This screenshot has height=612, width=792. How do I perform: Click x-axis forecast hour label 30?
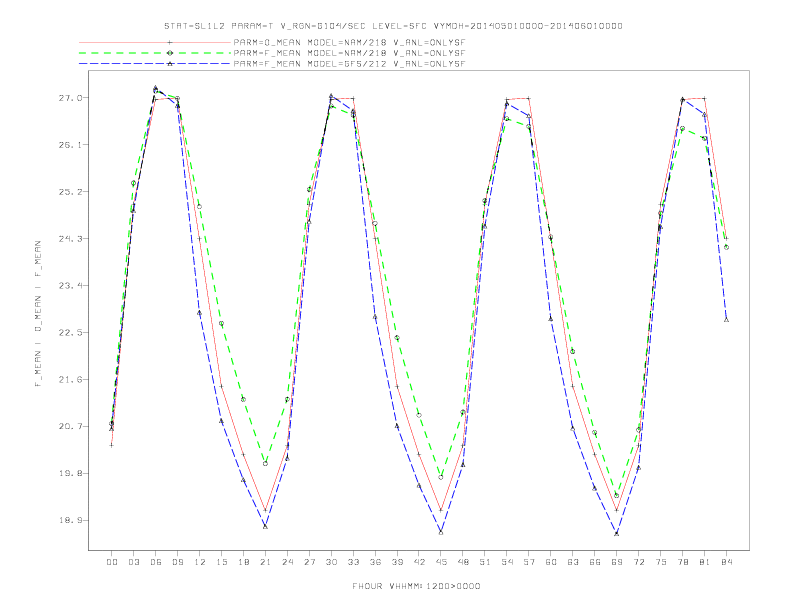331,562
